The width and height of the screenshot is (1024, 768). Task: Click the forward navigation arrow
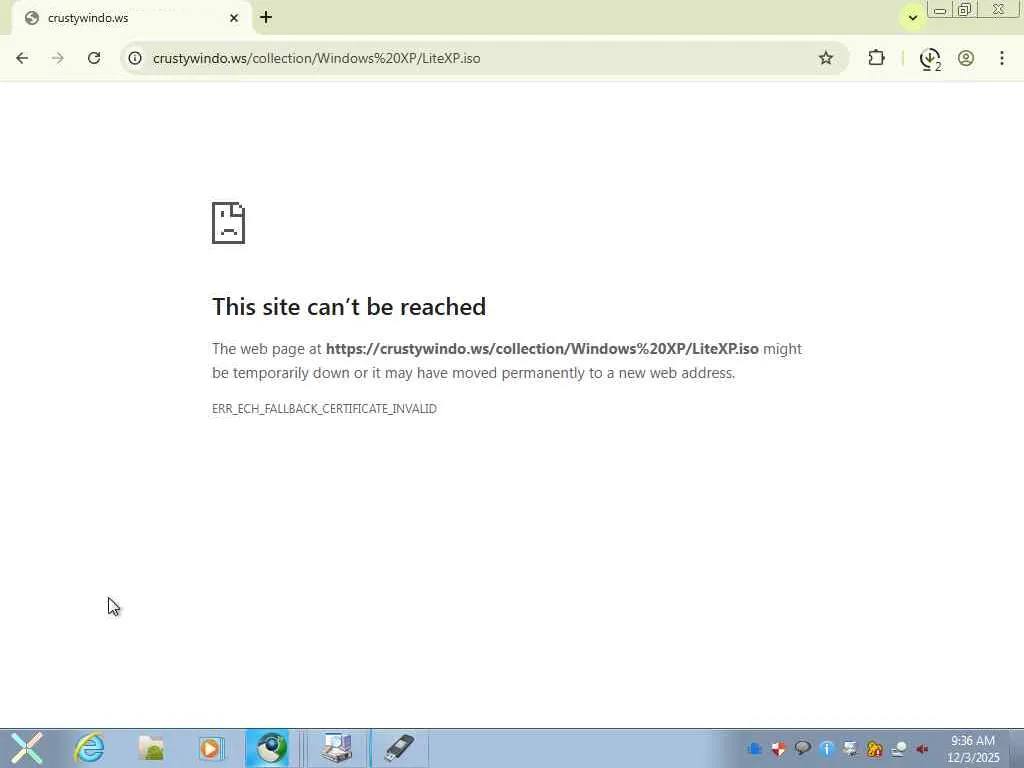(58, 58)
